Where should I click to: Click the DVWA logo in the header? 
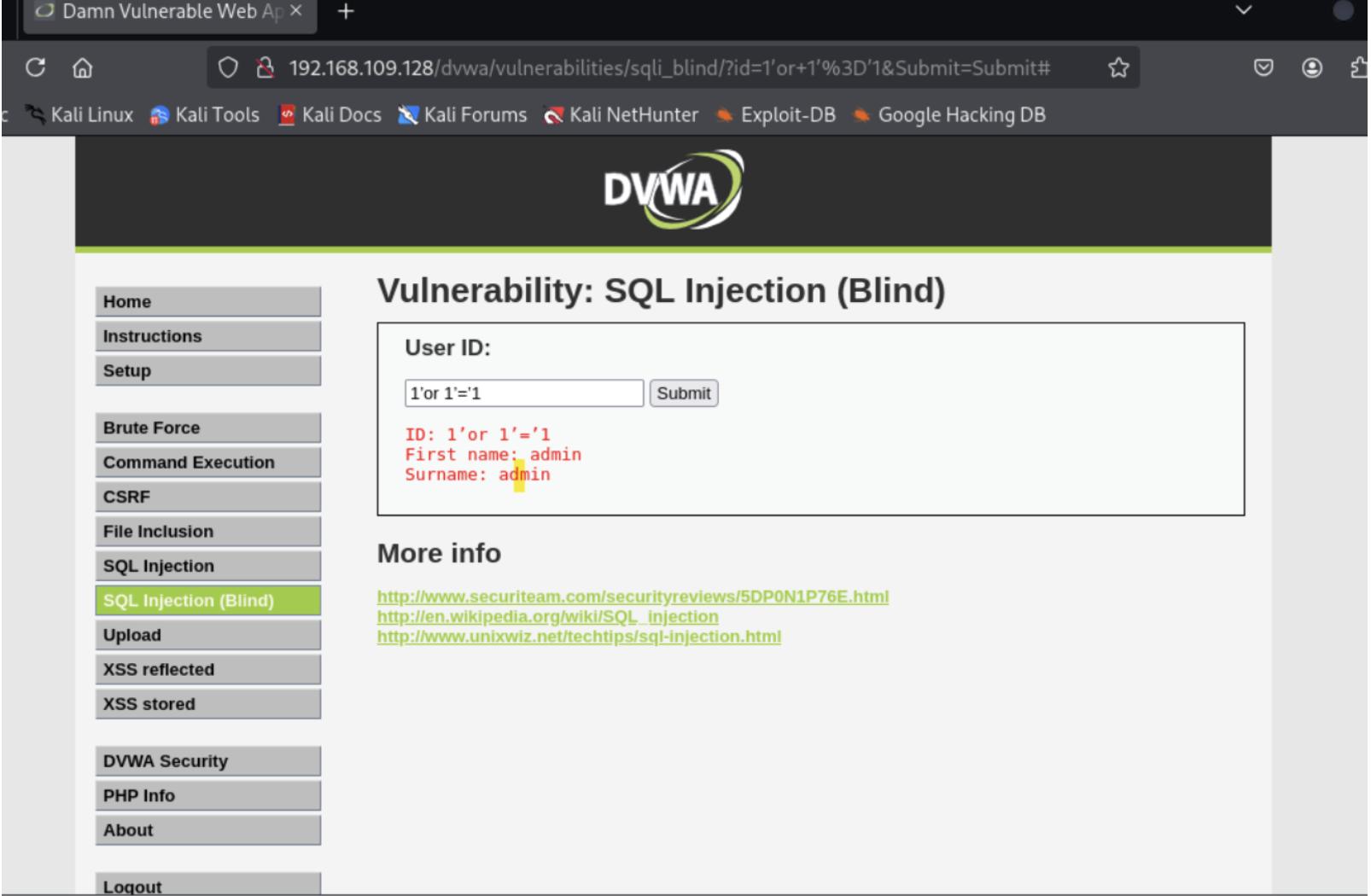pos(673,189)
